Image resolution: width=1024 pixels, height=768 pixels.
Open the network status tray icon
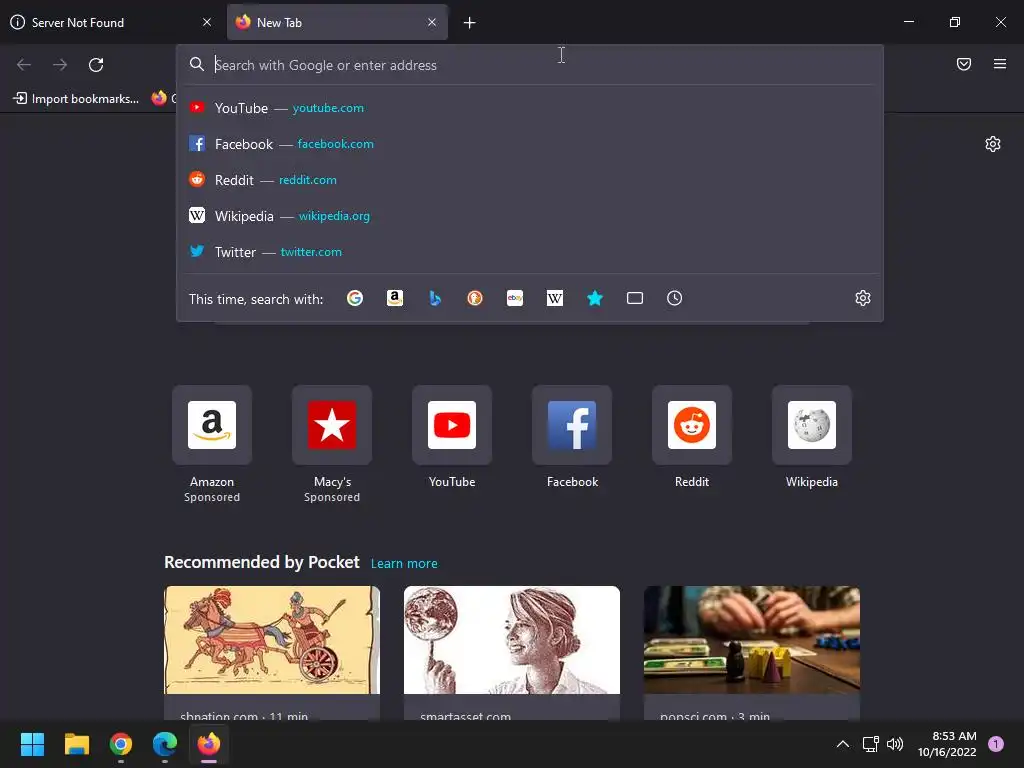click(x=871, y=744)
